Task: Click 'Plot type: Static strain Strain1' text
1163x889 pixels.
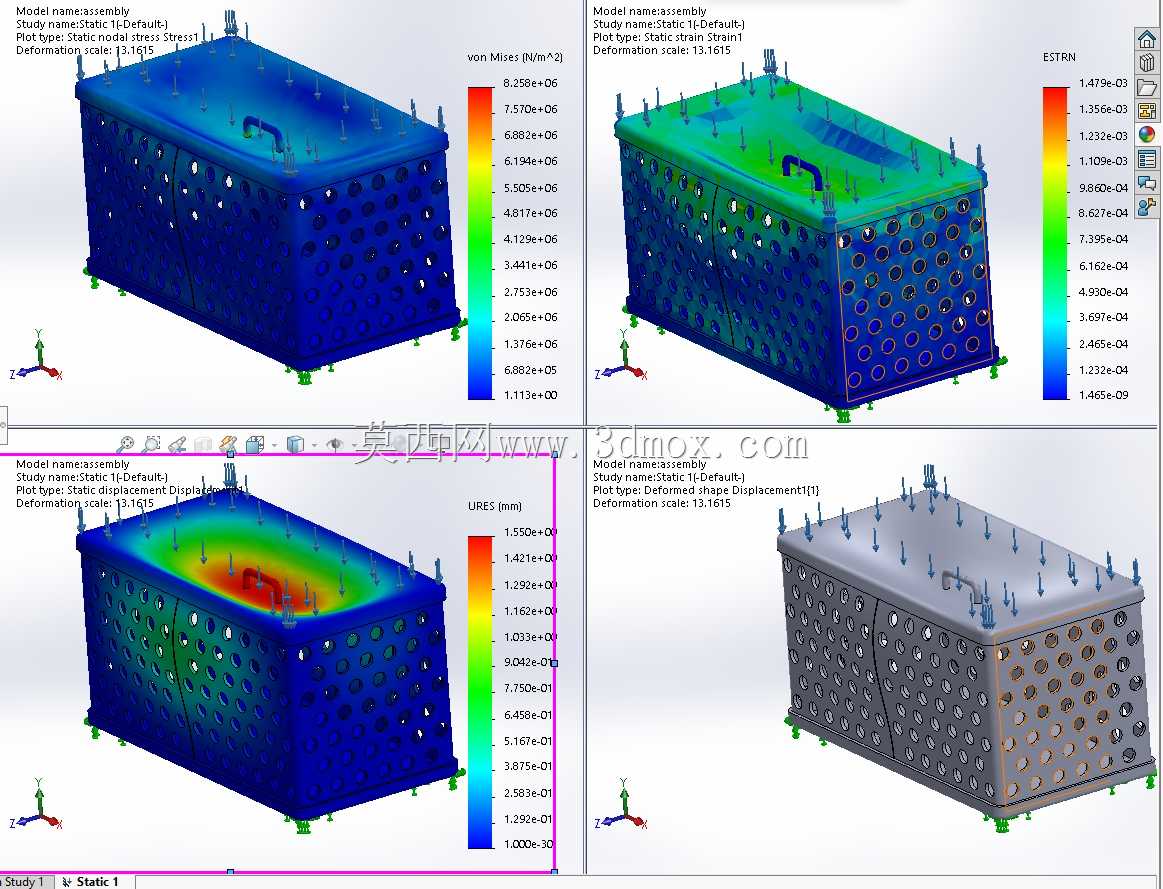Action: click(x=668, y=37)
